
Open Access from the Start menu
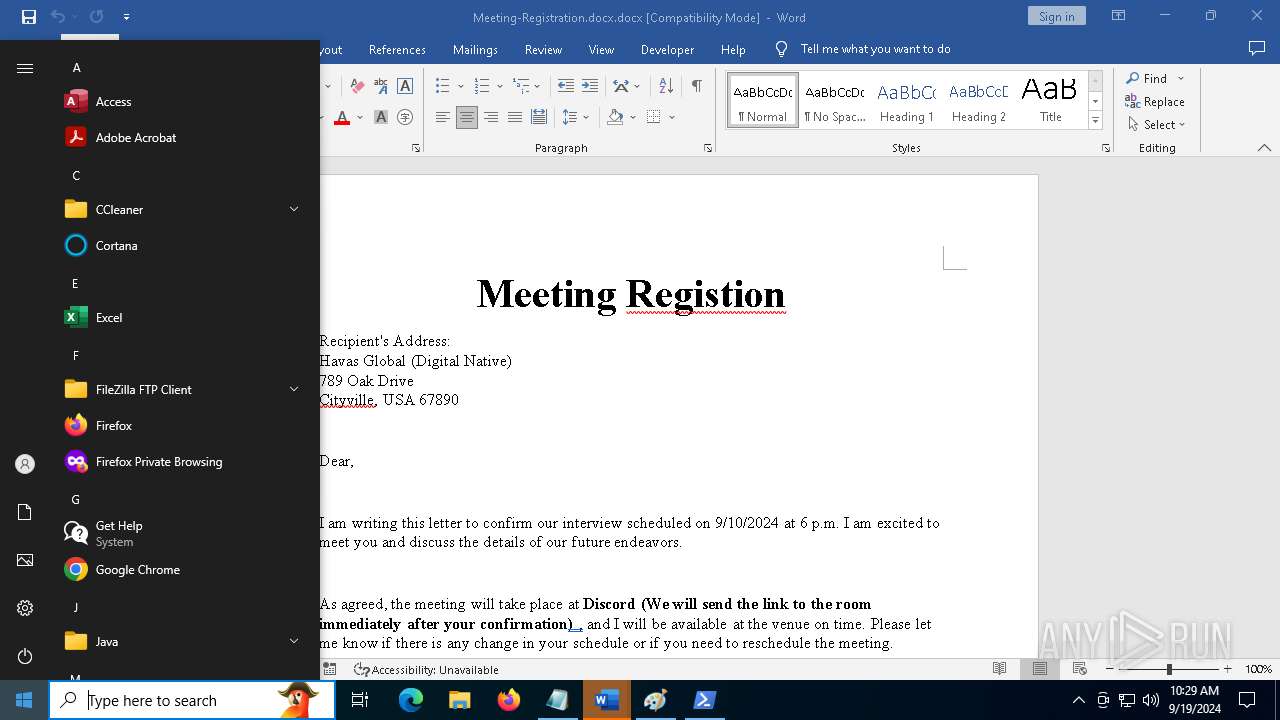180,101
